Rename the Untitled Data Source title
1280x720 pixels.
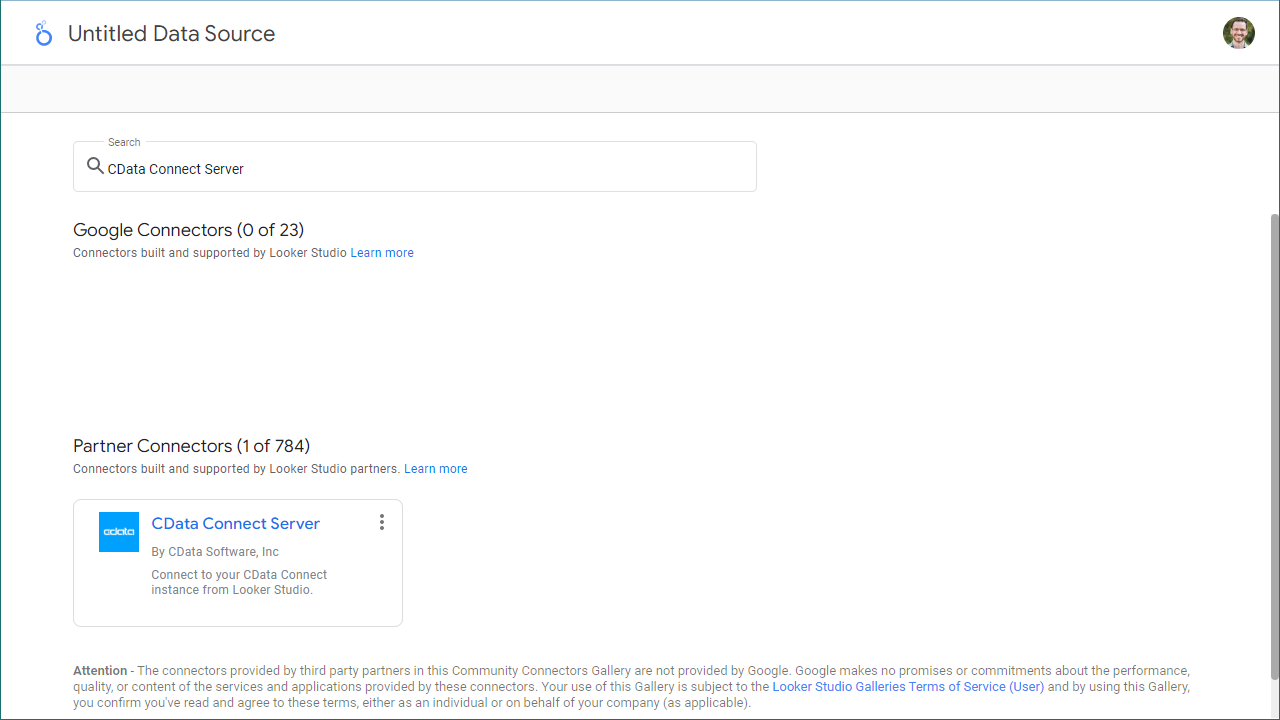click(x=171, y=33)
